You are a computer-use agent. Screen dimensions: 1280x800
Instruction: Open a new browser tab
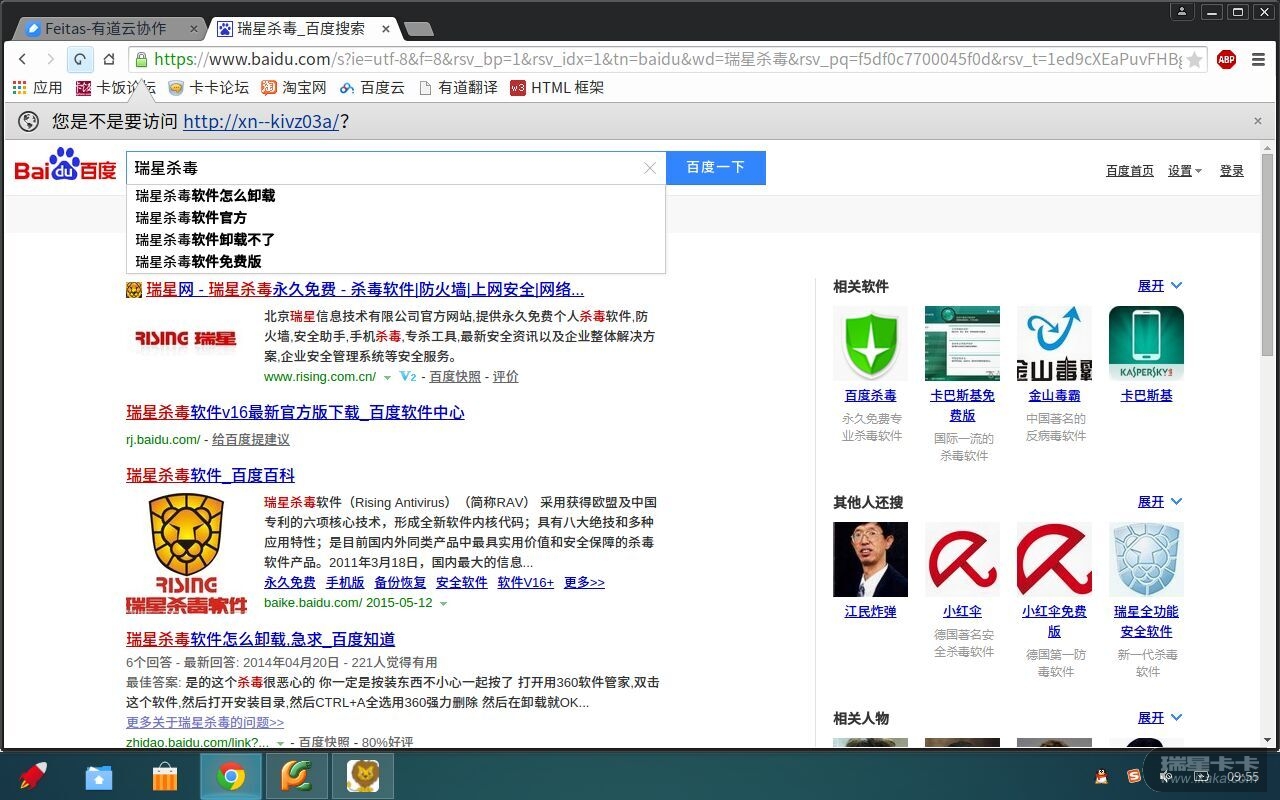coord(418,29)
